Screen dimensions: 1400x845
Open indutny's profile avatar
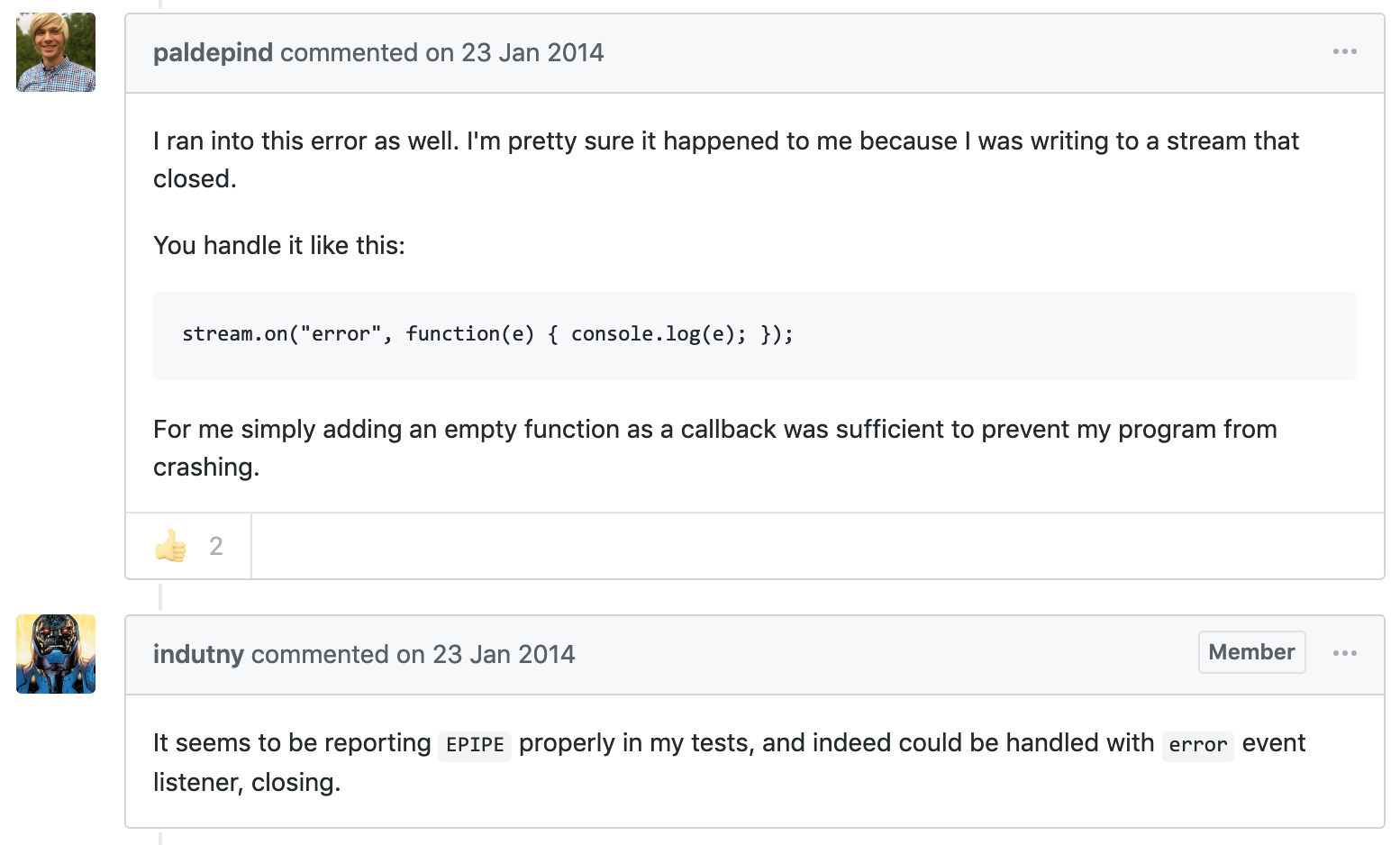tap(56, 654)
